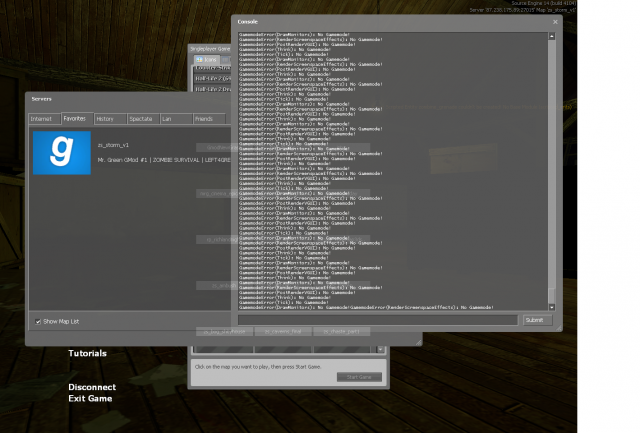This screenshot has height=433, width=640.
Task: Close the Console window
Action: coord(554,20)
